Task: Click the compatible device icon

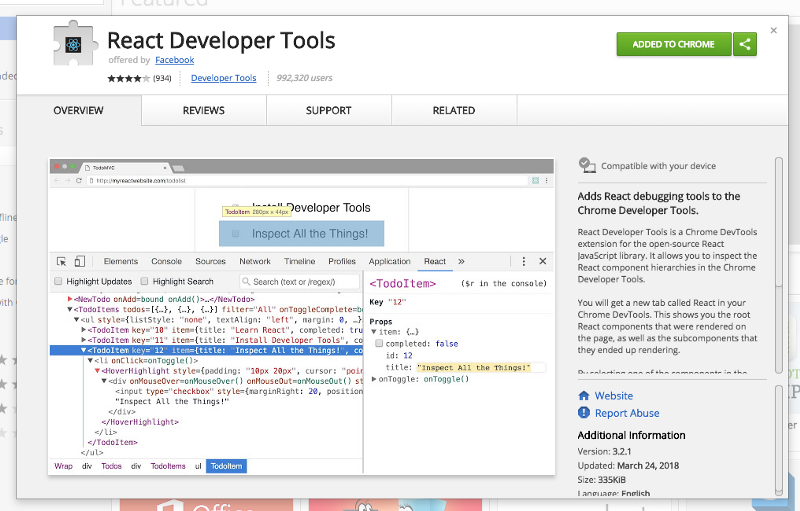Action: (x=587, y=165)
